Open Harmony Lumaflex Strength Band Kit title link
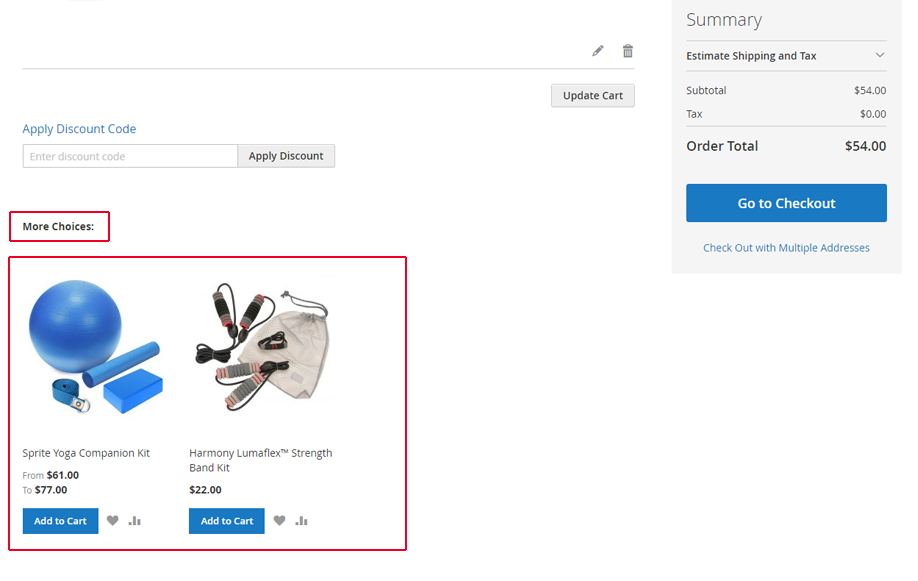Screen dimensions: 918x581 pyautogui.click(x=261, y=460)
